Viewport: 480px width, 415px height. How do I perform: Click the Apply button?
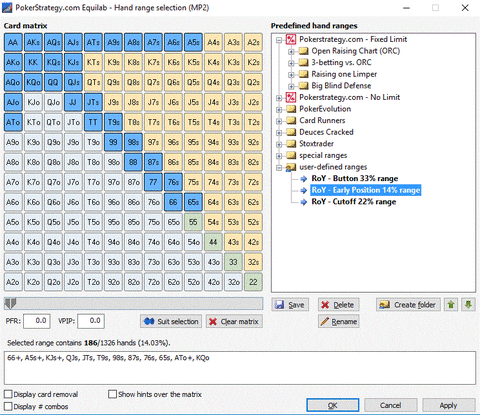[449, 405]
